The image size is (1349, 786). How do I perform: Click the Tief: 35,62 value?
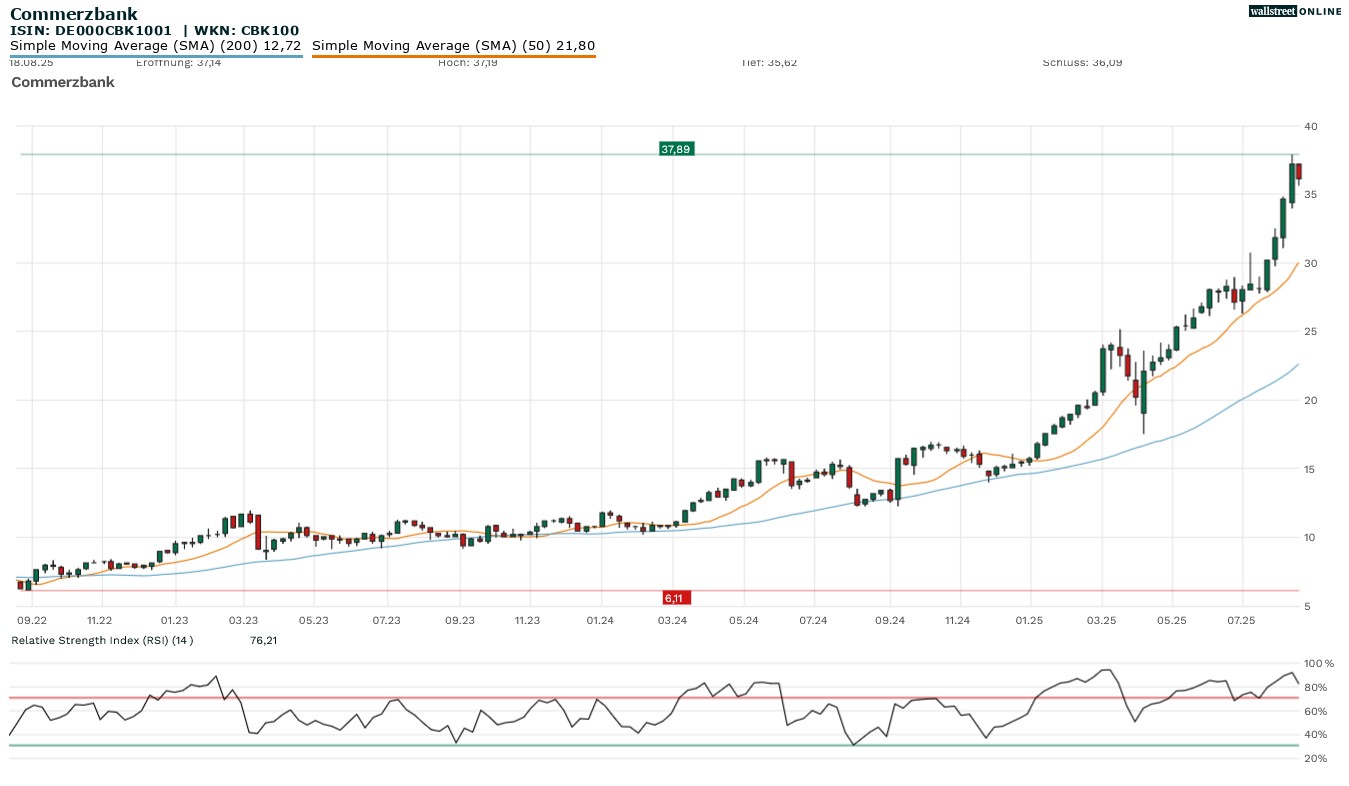[x=769, y=63]
